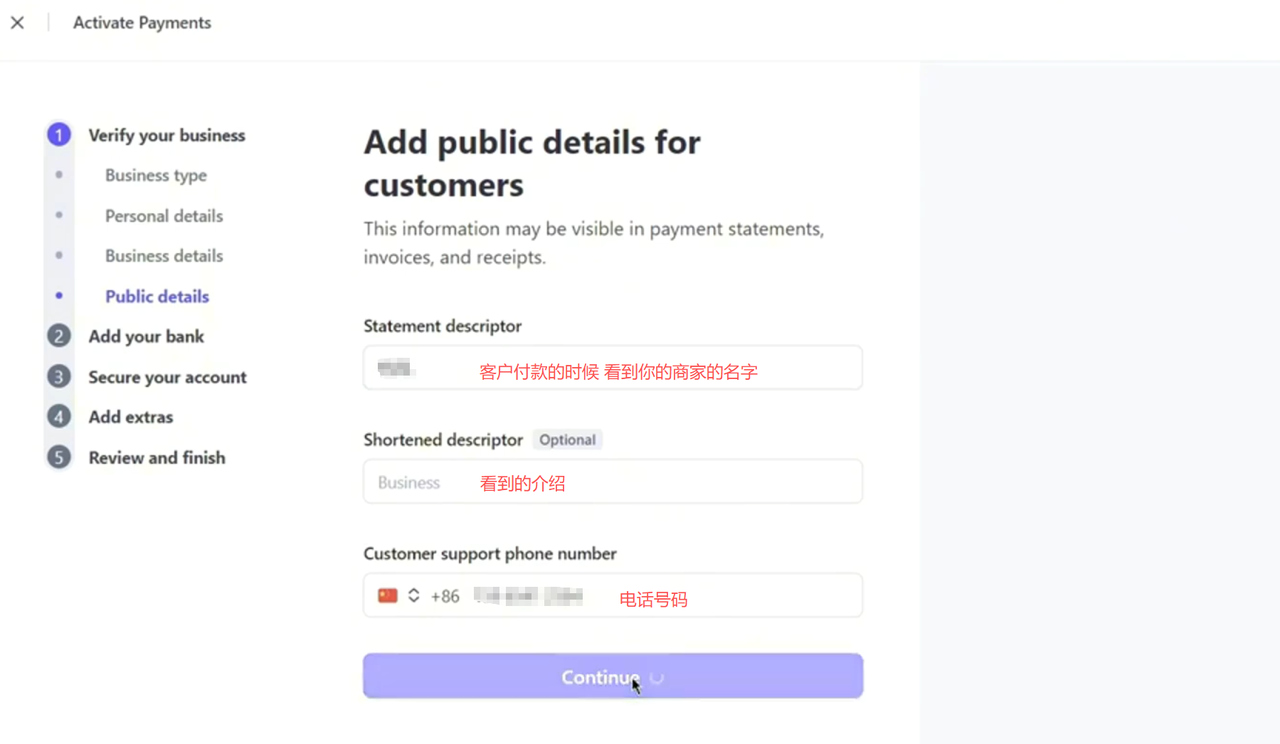Click the step 2 circle icon

tap(59, 336)
